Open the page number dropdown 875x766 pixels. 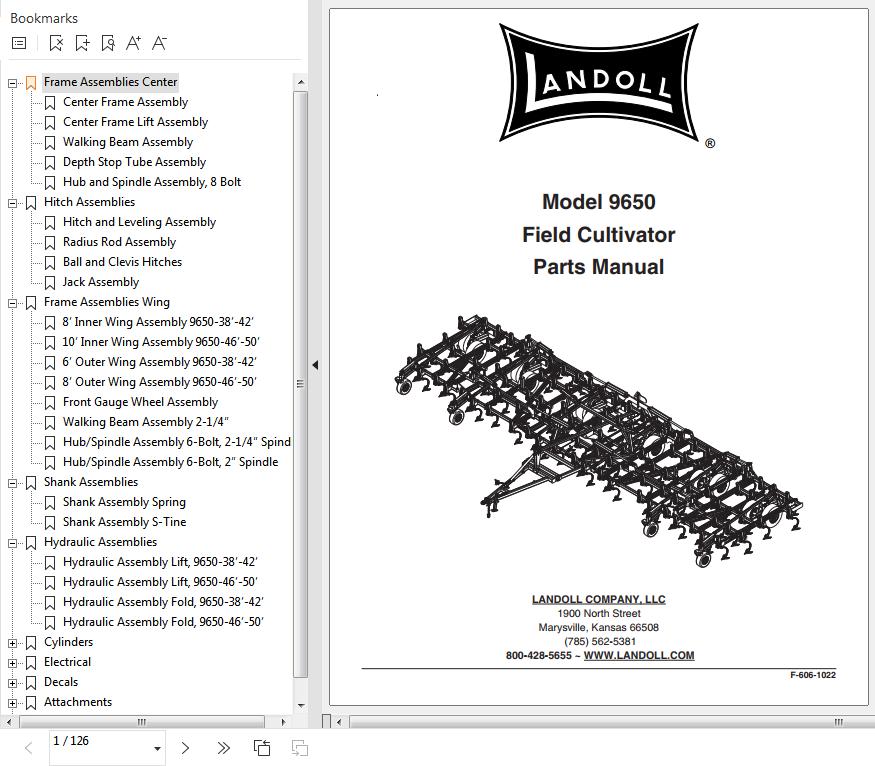coord(156,747)
